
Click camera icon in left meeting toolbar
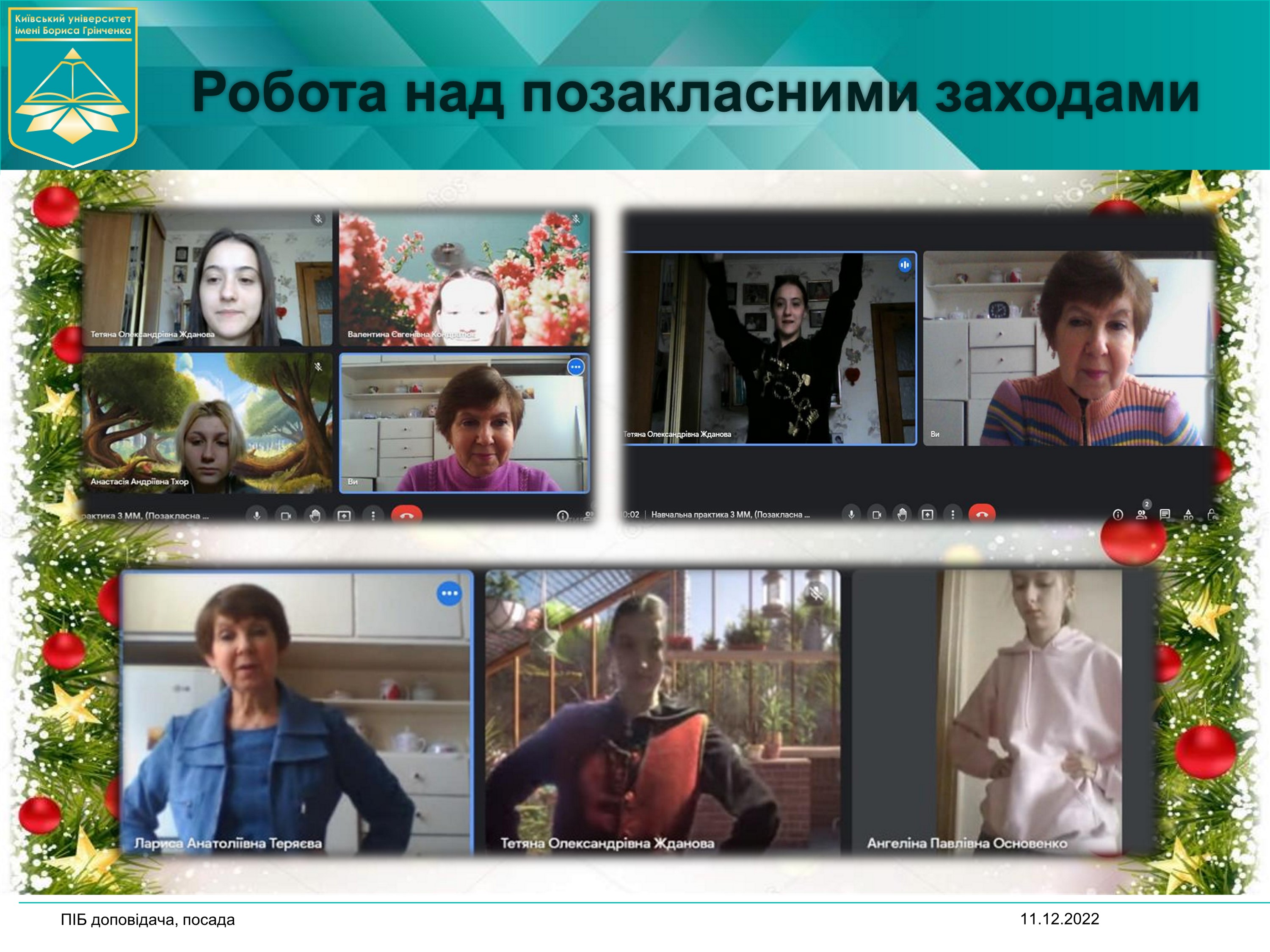pyautogui.click(x=285, y=515)
